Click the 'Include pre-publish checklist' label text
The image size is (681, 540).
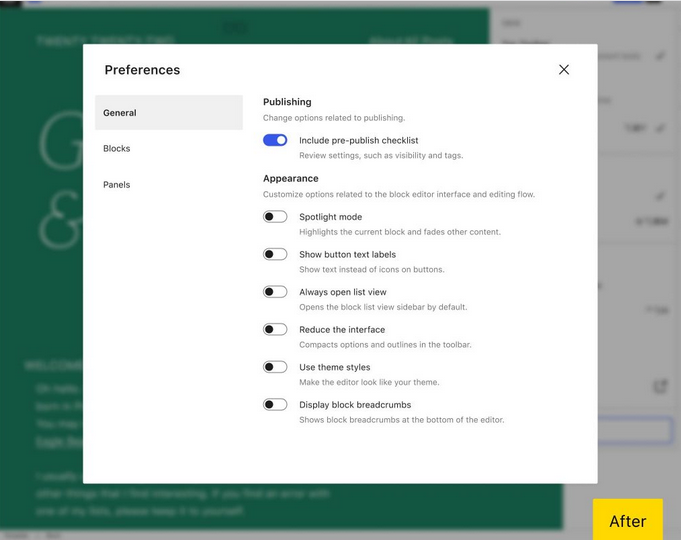tap(358, 141)
